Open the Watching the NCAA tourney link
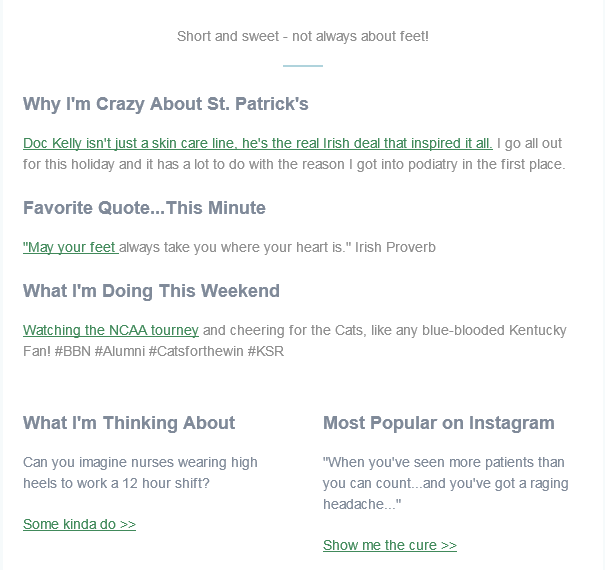Viewport: 605px width, 570px height. click(111, 330)
